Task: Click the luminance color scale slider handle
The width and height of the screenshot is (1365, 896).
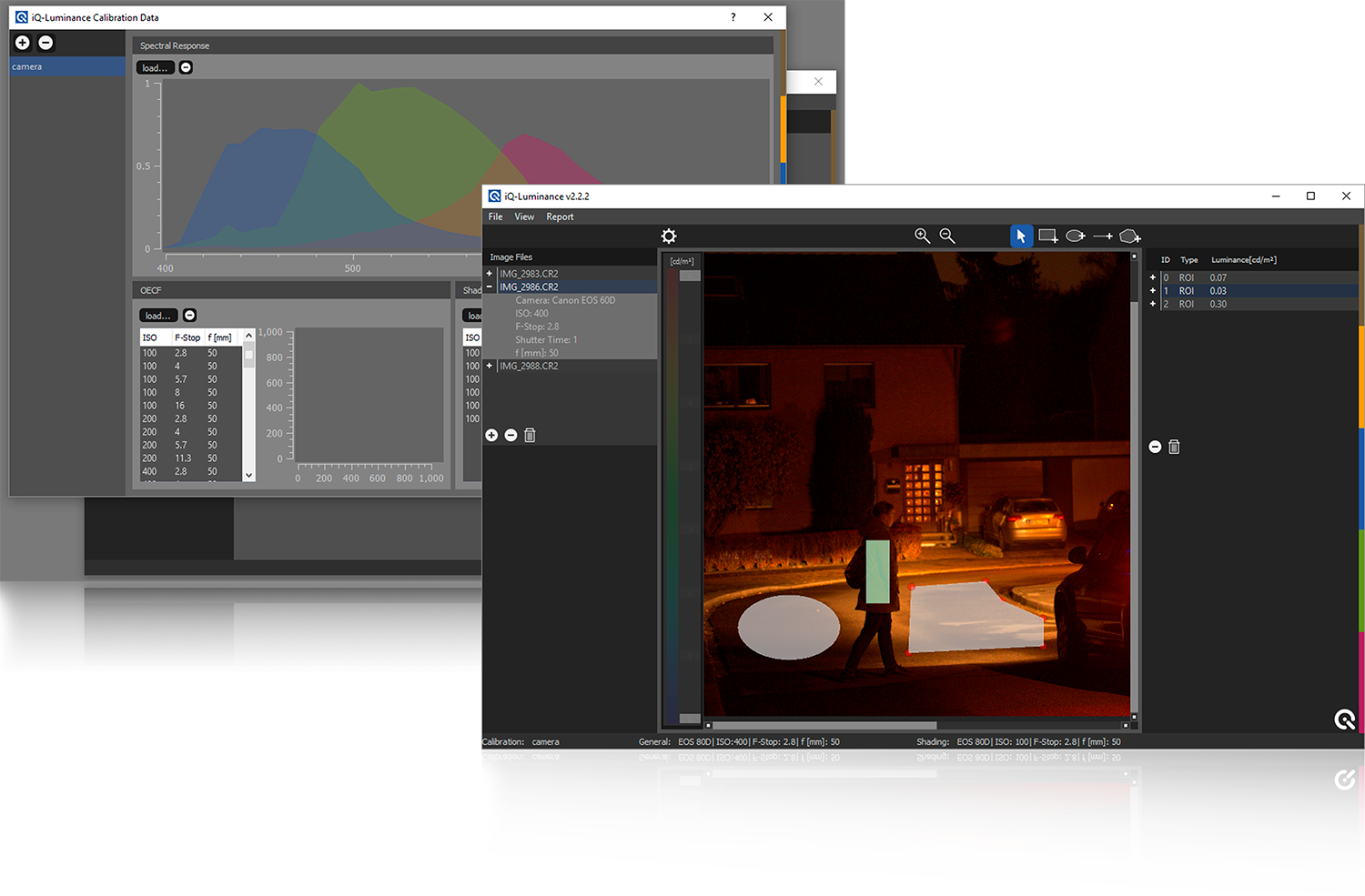Action: [x=690, y=276]
